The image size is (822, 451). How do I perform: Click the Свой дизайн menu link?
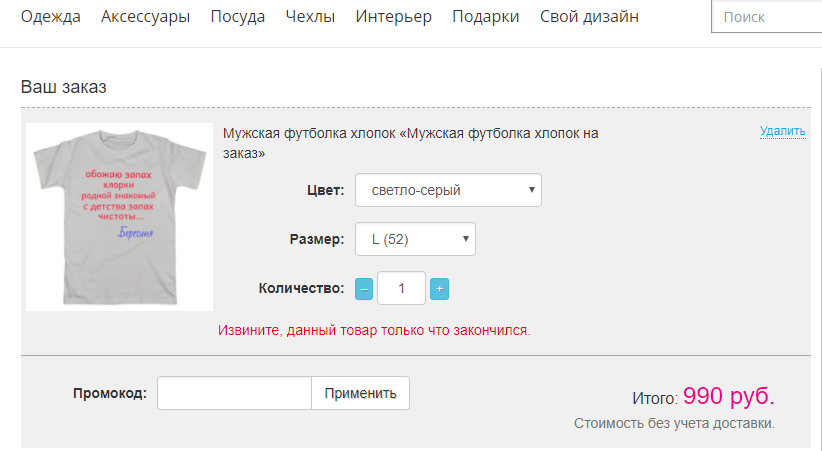point(589,17)
